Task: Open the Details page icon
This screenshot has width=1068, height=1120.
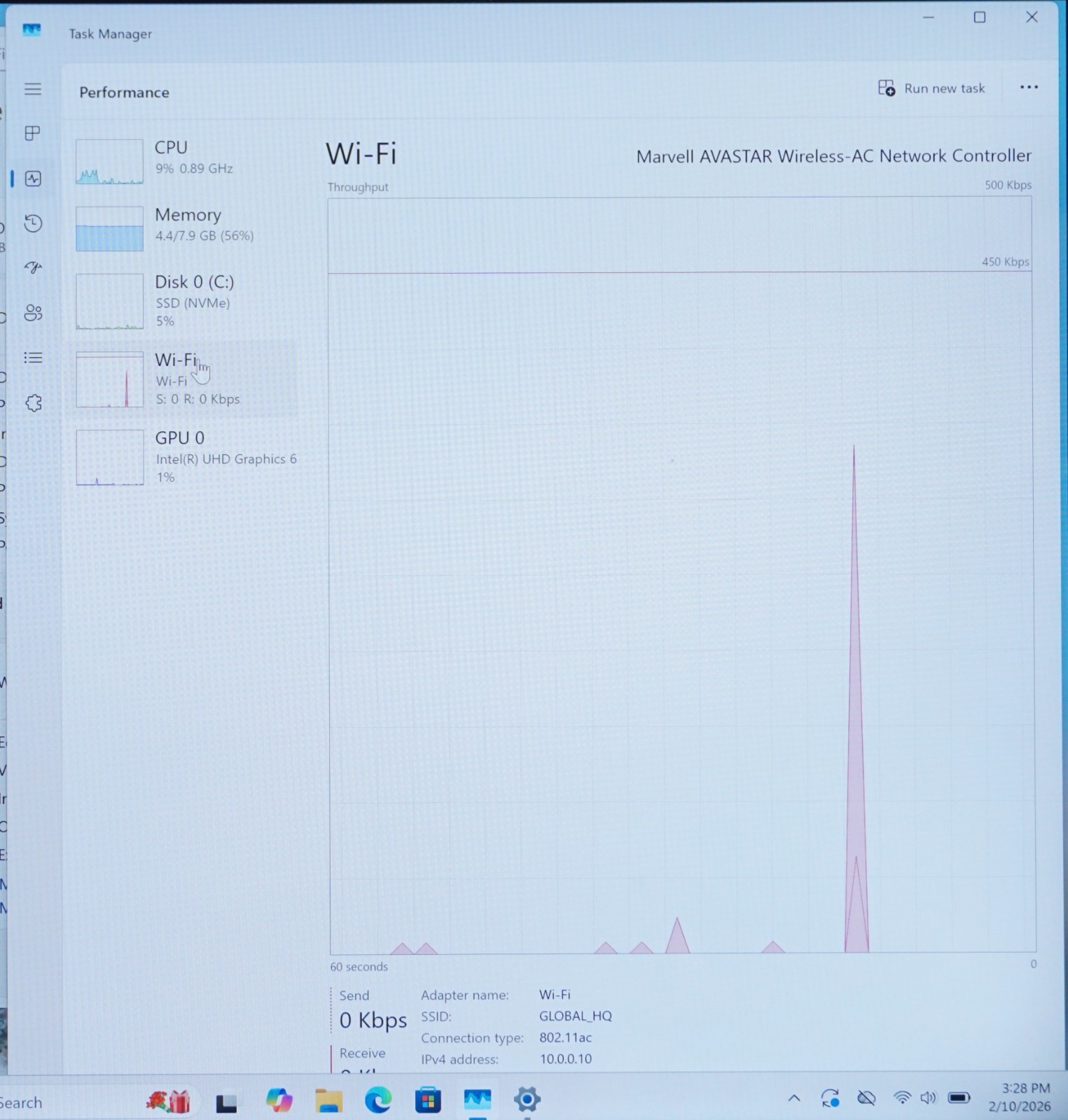Action: (33, 358)
